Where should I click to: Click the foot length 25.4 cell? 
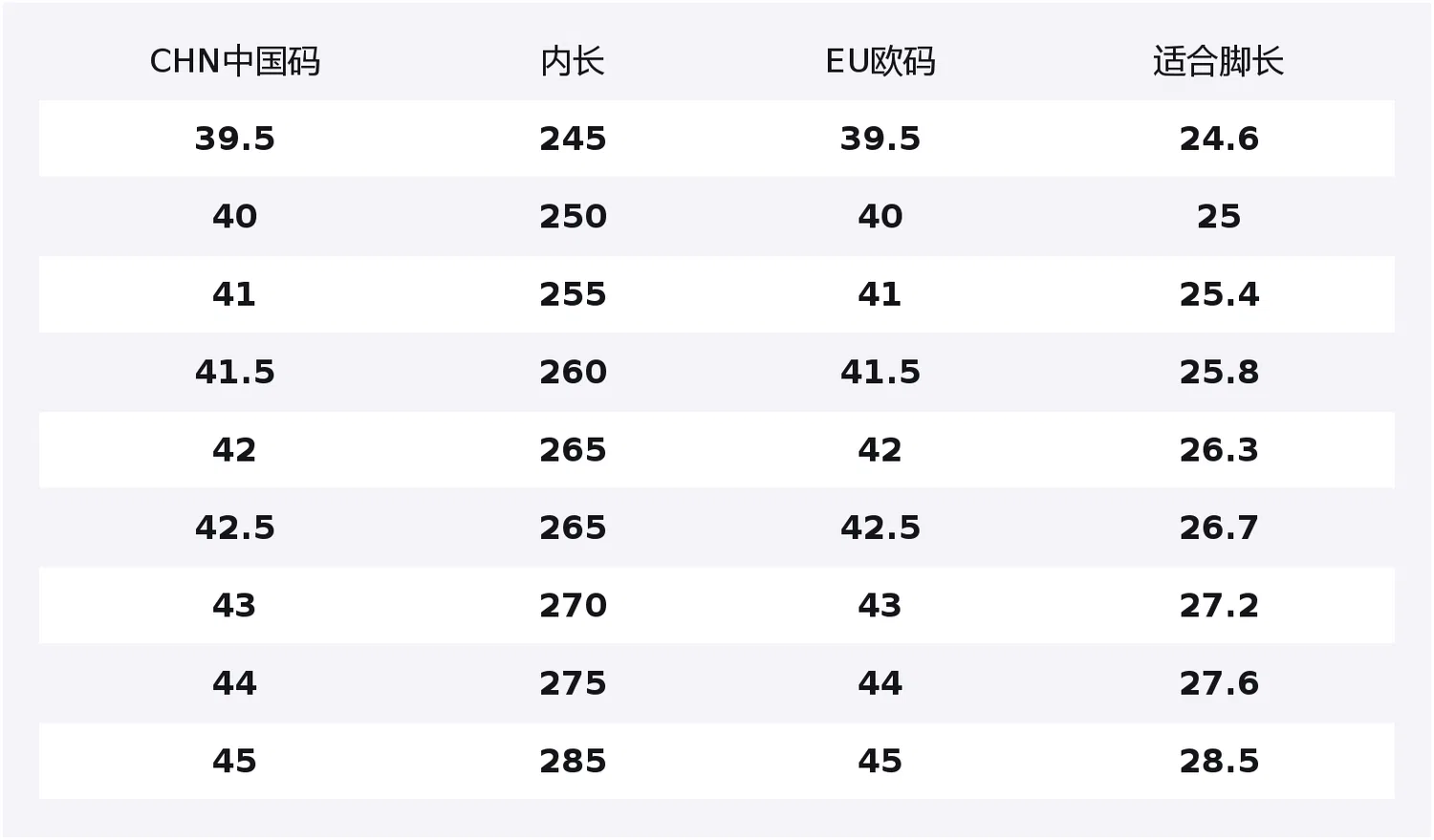tap(1219, 294)
